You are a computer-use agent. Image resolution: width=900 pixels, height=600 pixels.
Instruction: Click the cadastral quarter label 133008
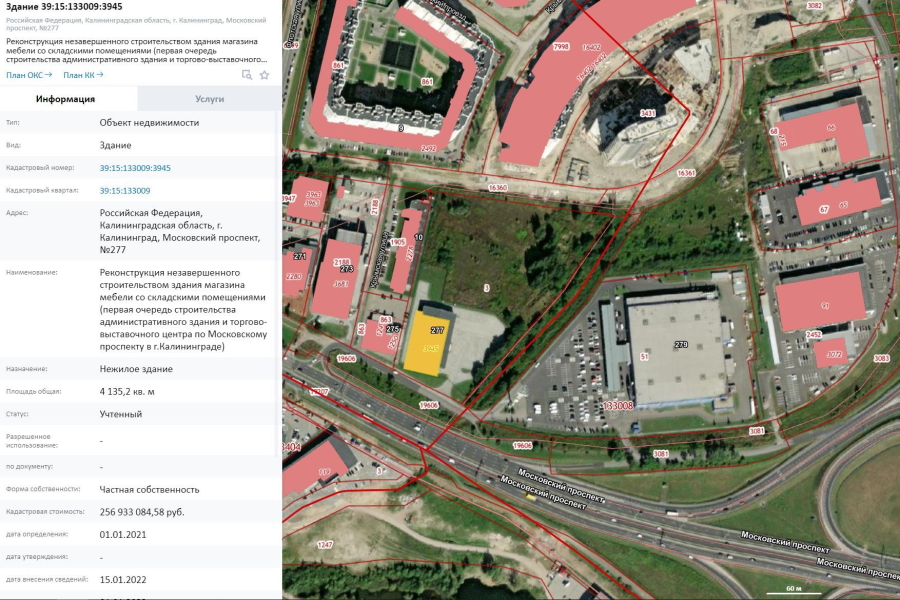click(x=619, y=406)
